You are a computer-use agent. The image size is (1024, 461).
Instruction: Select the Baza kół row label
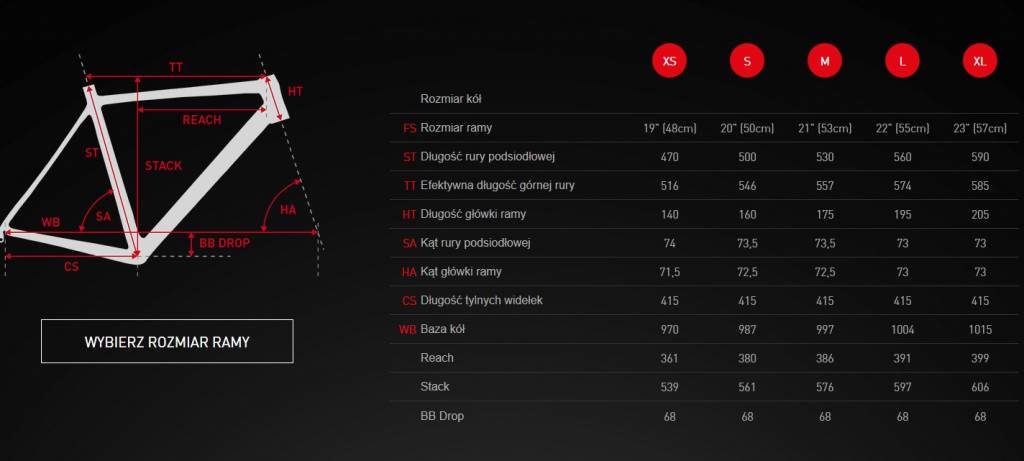pos(446,329)
